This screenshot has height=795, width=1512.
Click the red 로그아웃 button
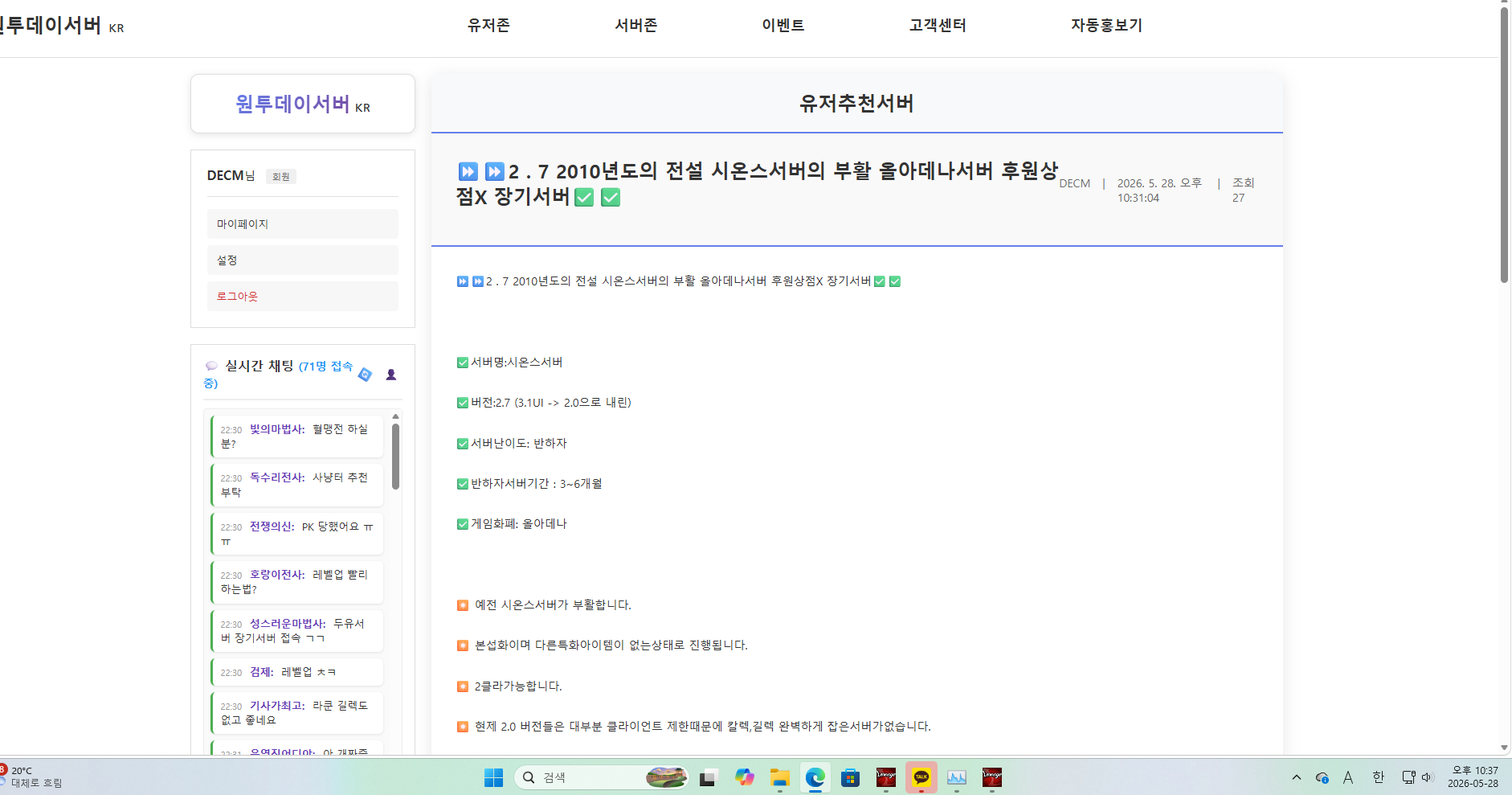pos(303,297)
